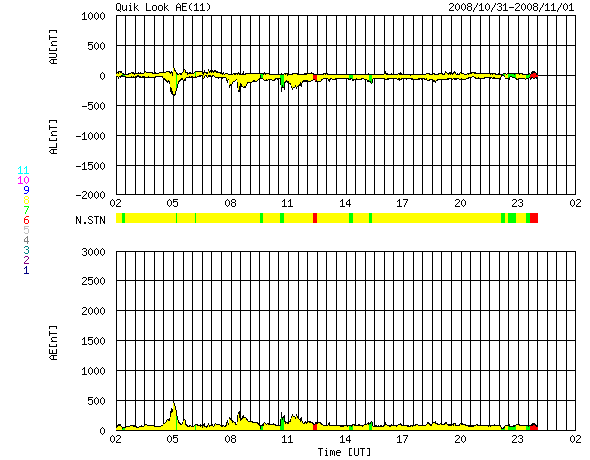Click the "Time [UT]" axis title
The height and width of the screenshot is (460, 590).
click(344, 452)
